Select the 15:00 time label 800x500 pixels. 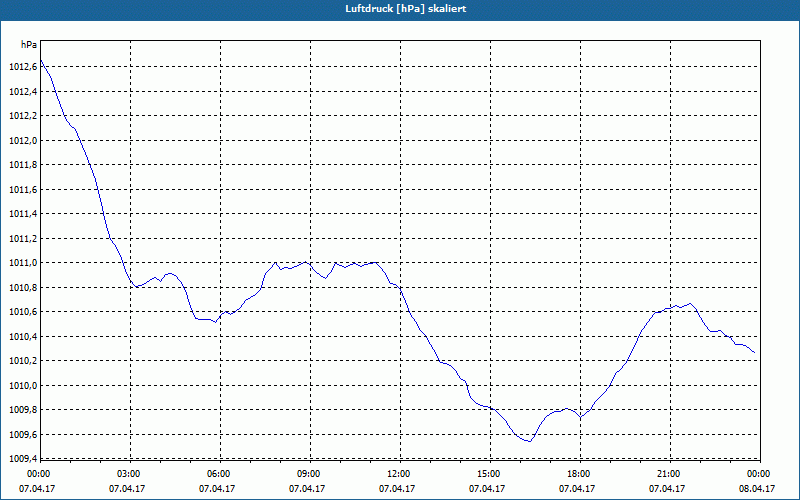coord(488,474)
